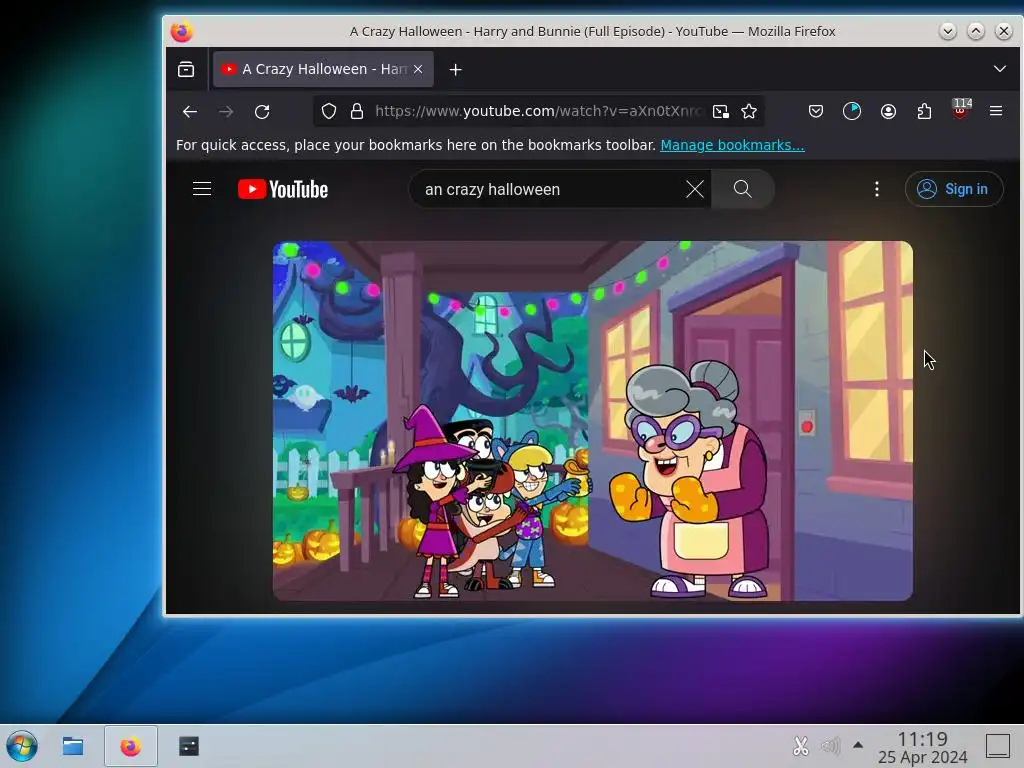Open the volume tray icon
The image size is (1024, 768).
[x=830, y=746]
